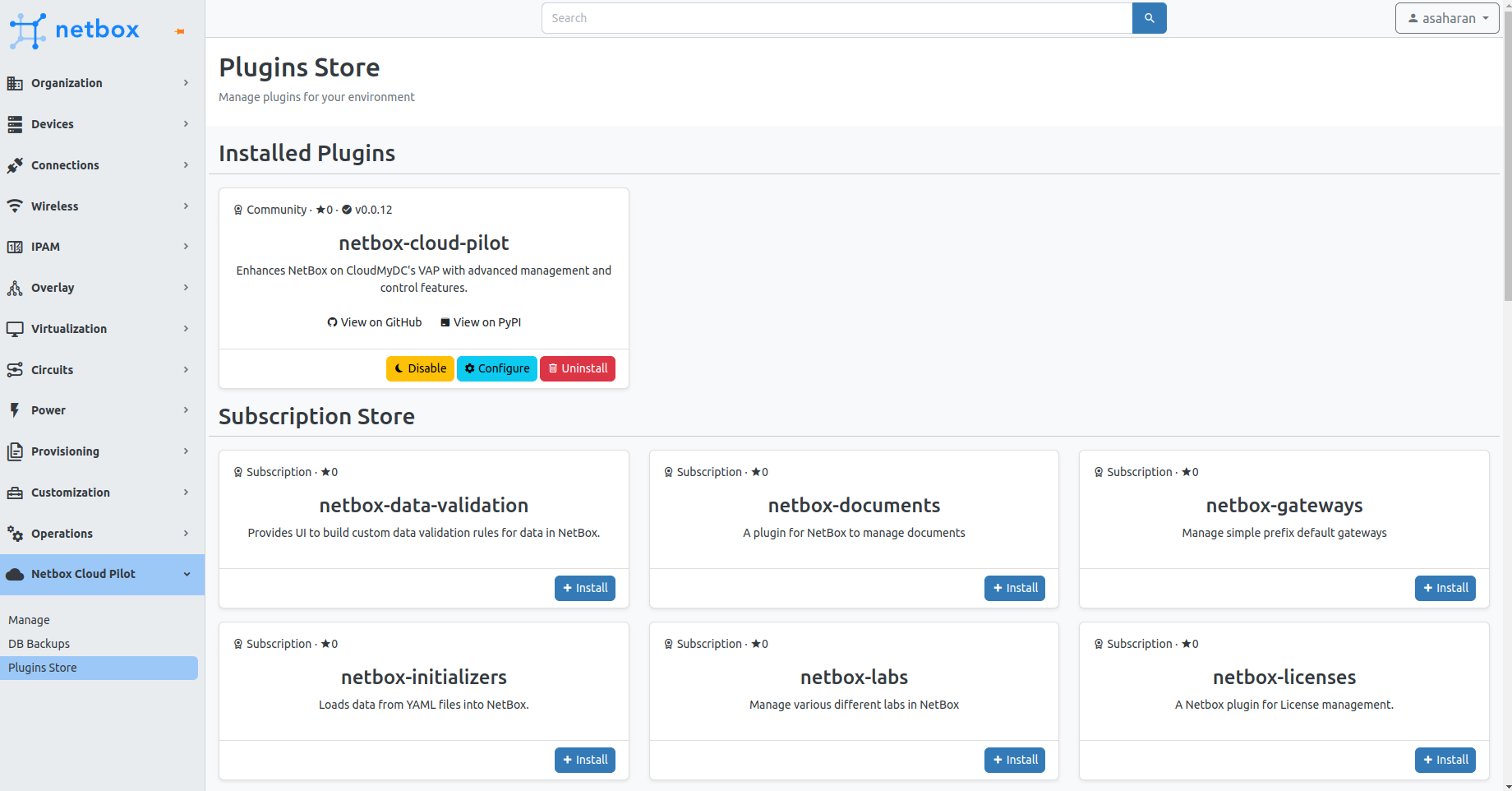Viewport: 1512px width, 791px height.
Task: Focus the Search input field
Action: tap(837, 18)
